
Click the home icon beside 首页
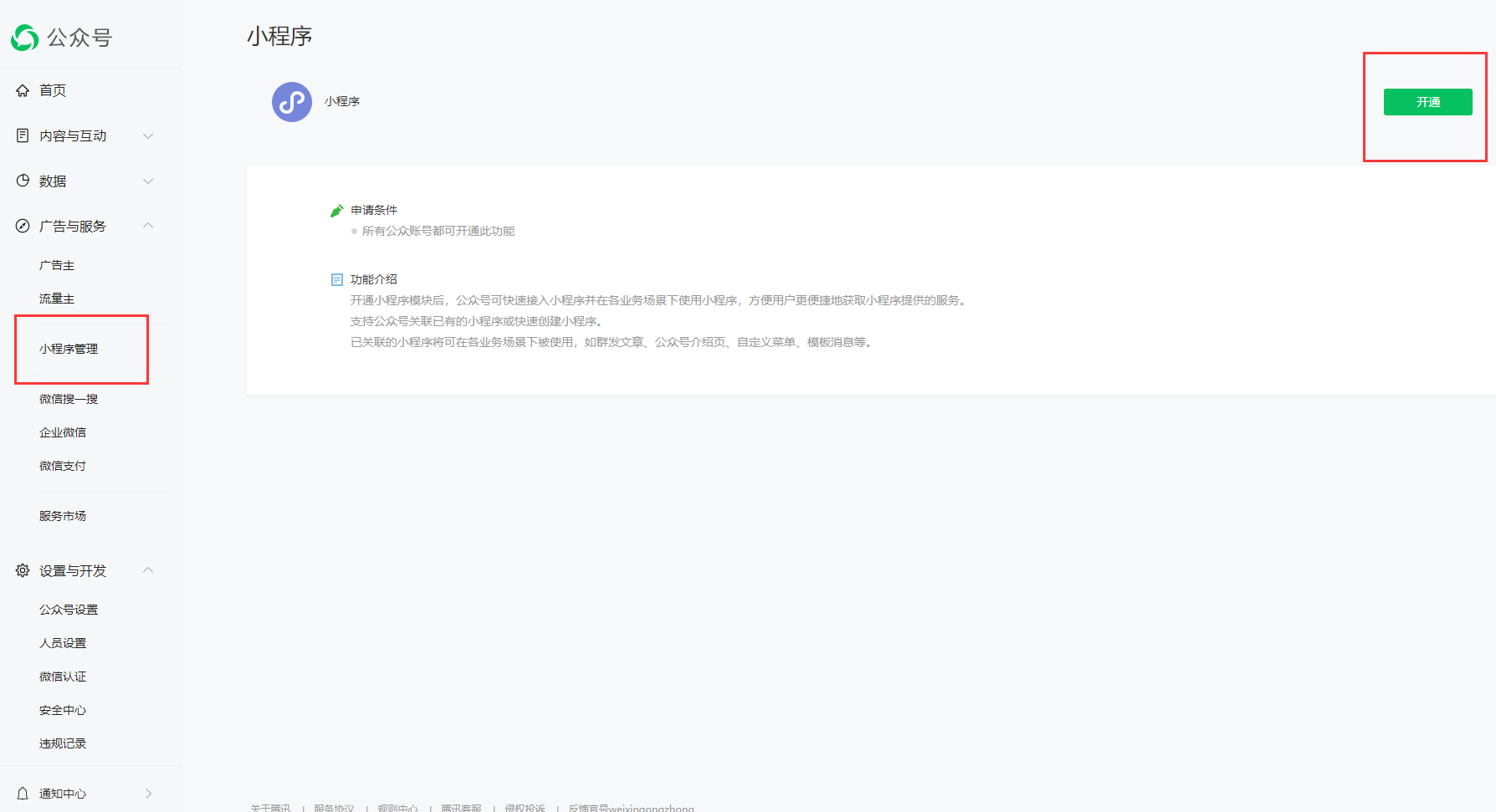pos(23,90)
